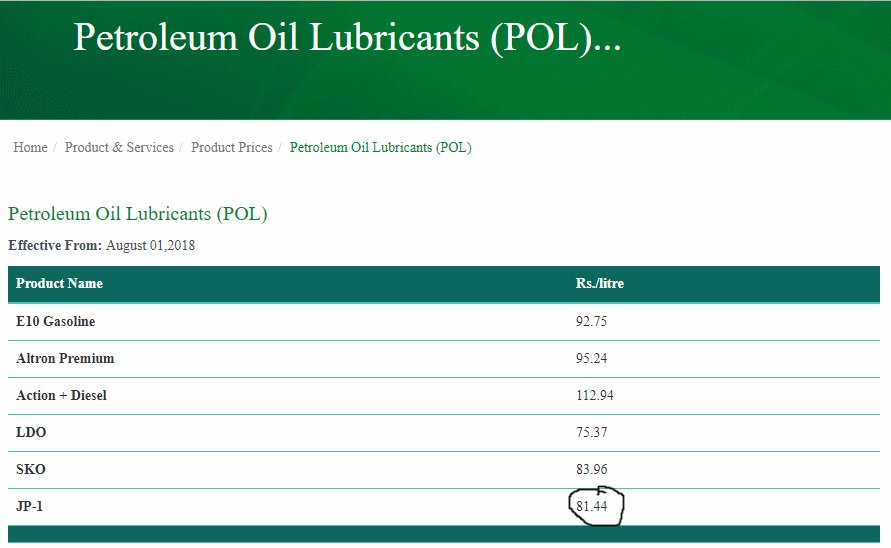The width and height of the screenshot is (891, 548).
Task: Select the Action + Diesel product name
Action: (61, 395)
